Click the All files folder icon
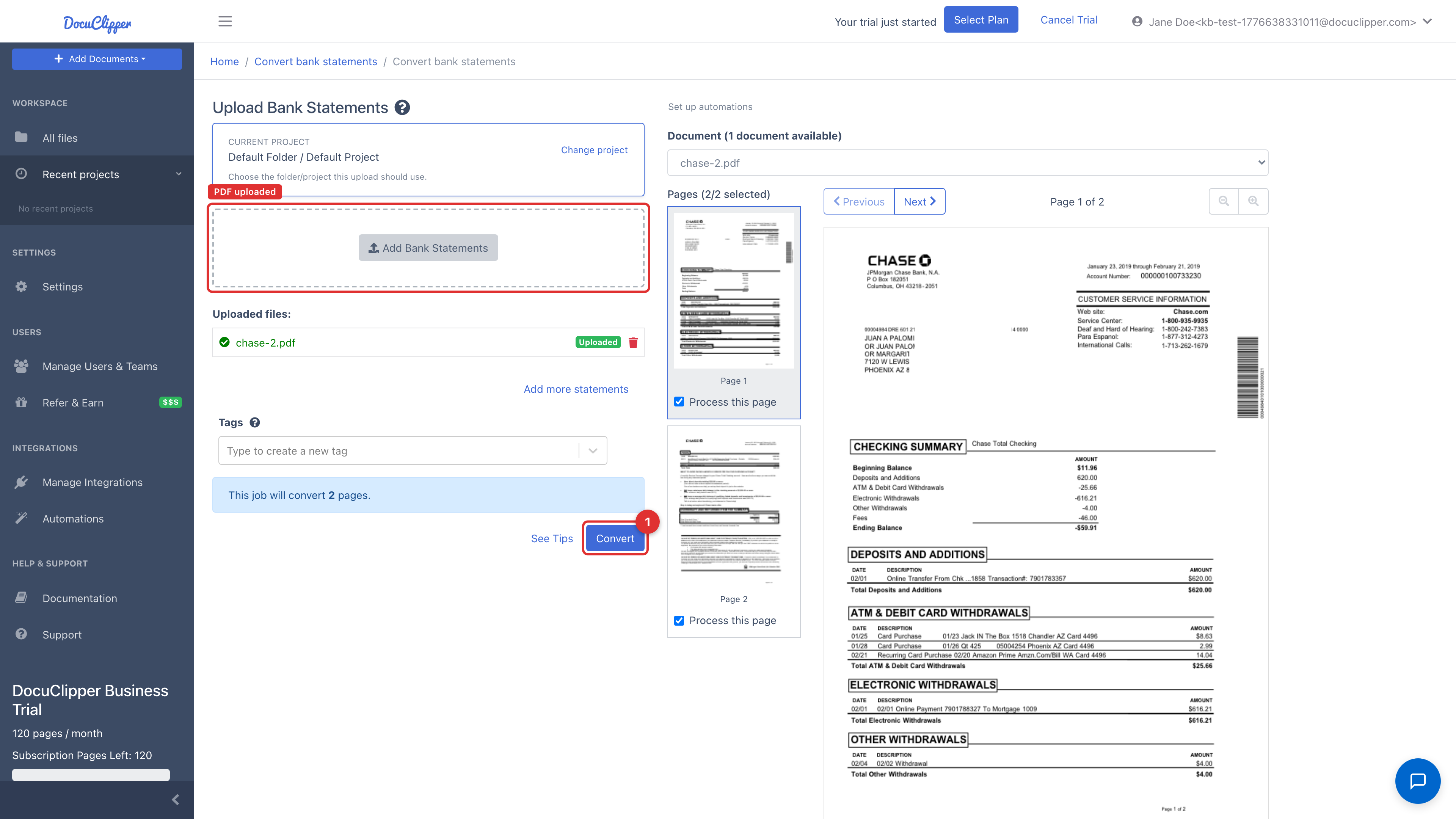 [21, 137]
